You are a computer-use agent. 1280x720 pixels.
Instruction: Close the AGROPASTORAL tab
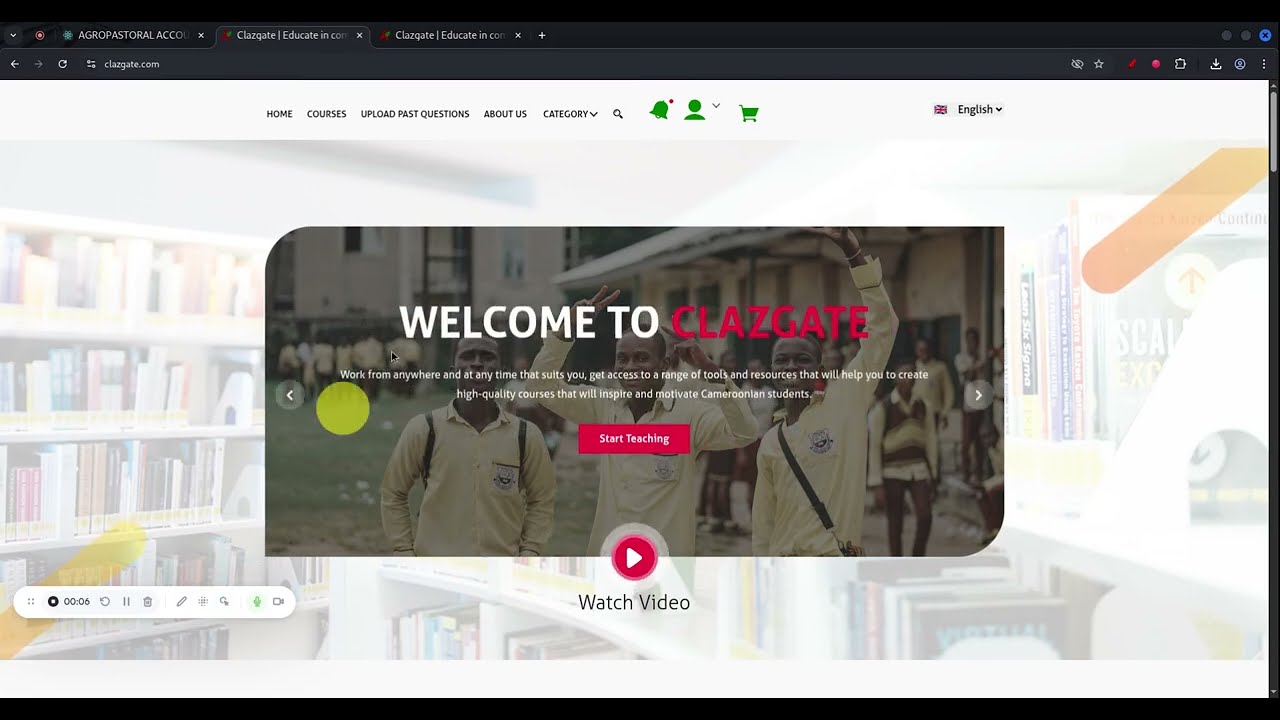[x=201, y=35]
